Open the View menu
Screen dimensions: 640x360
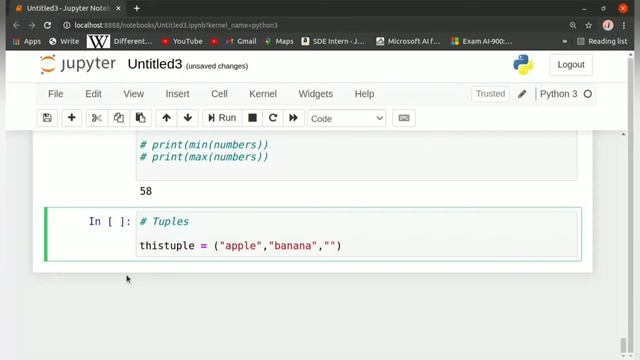point(133,94)
